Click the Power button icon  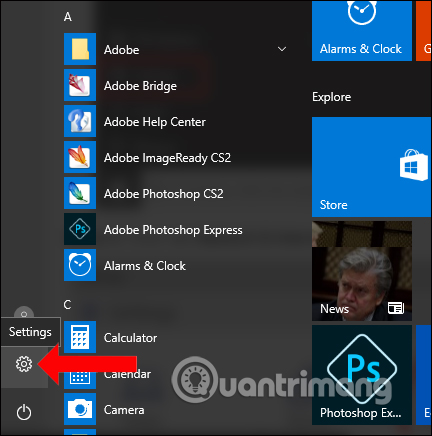(24, 412)
